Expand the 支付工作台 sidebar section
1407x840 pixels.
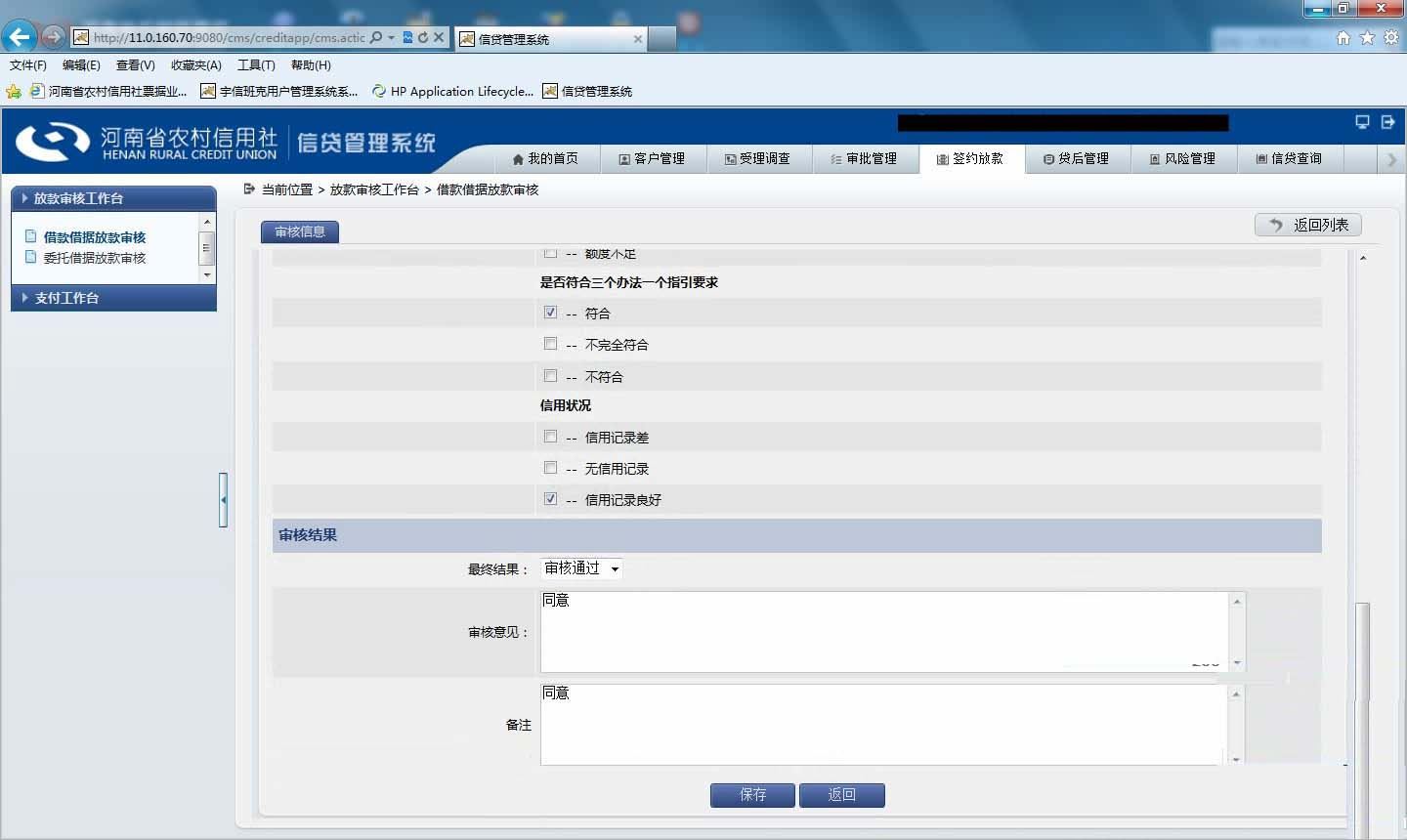pyautogui.click(x=113, y=298)
